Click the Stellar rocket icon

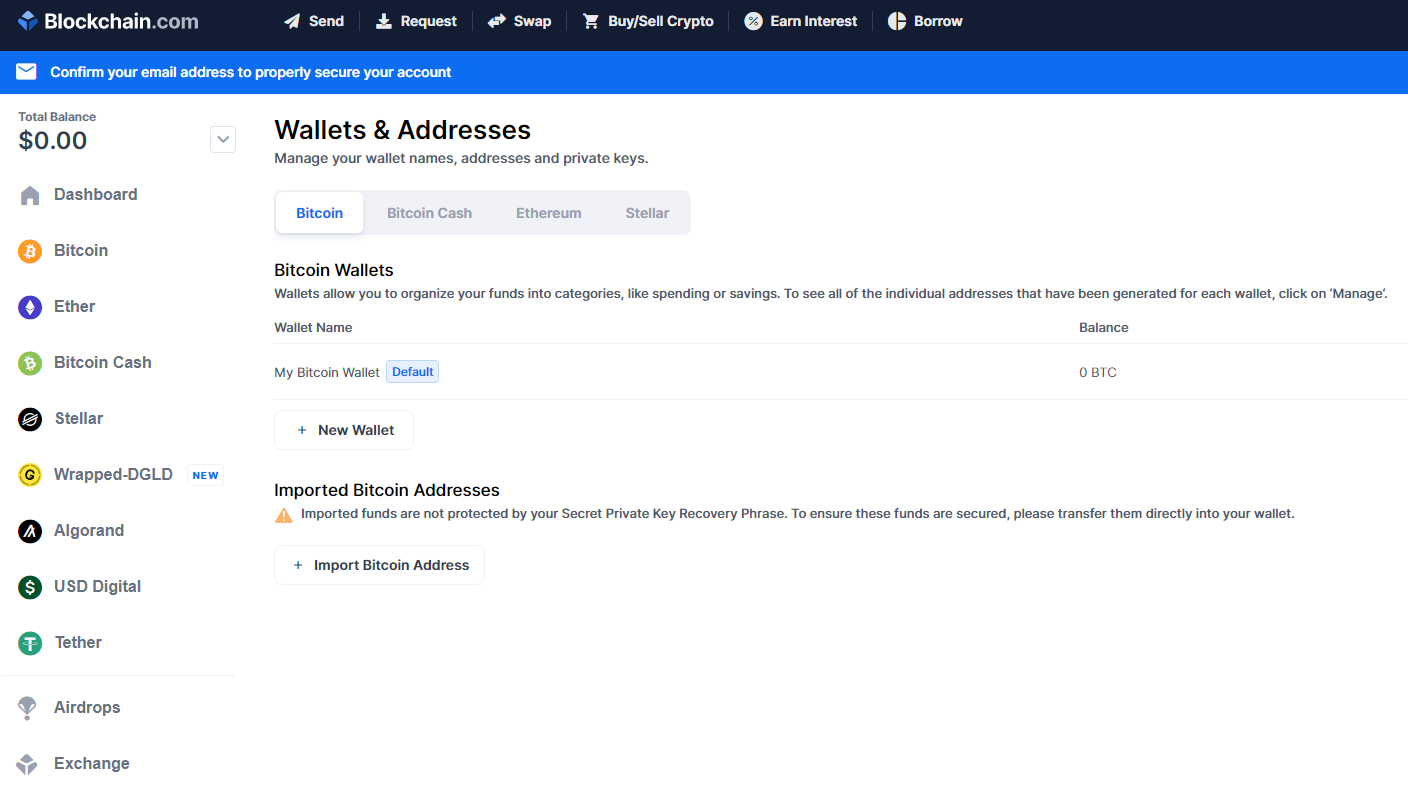pos(30,419)
